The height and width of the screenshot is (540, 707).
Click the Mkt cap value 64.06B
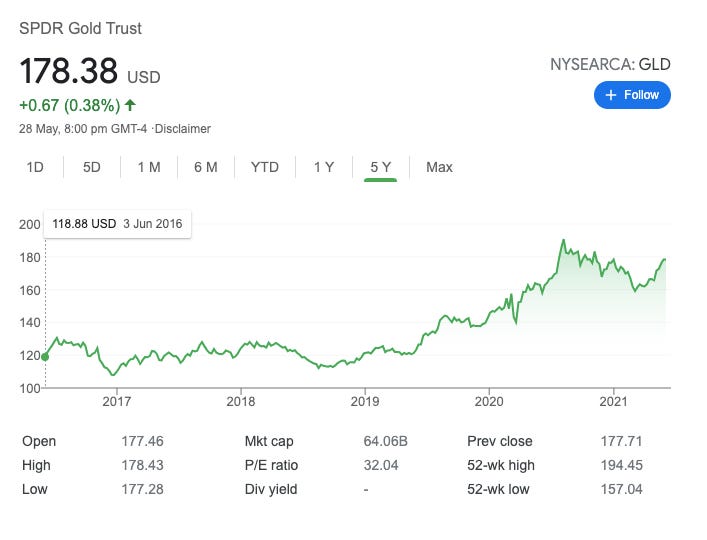[x=386, y=441]
